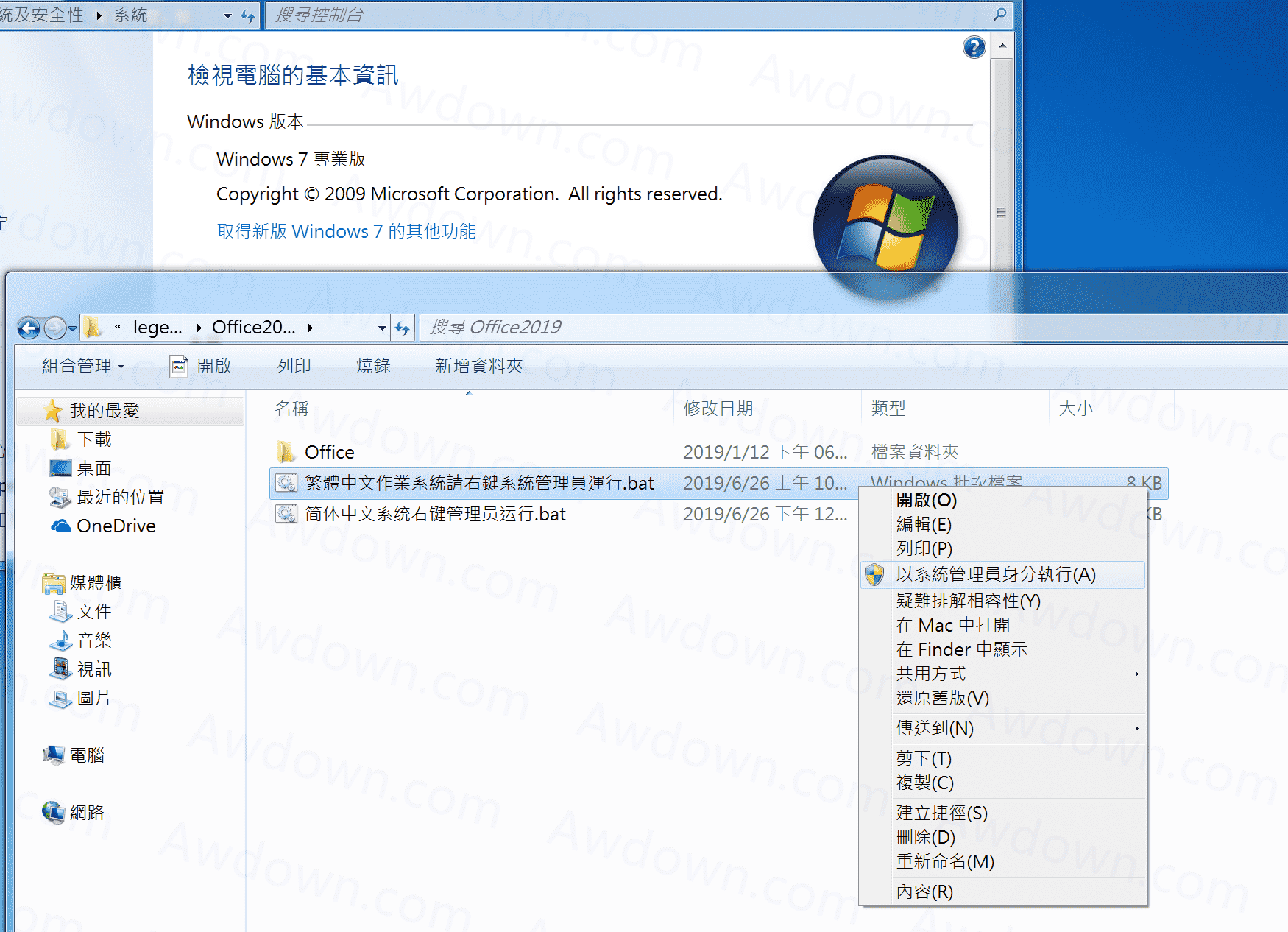Click the refresh icon beside Explorer address bar
Screen dimensions: 1288x932
[x=402, y=328]
